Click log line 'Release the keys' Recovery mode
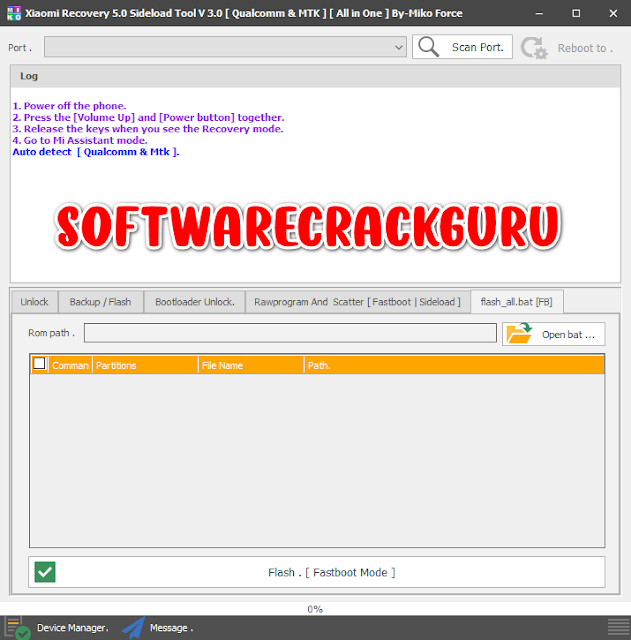Screen dimensions: 631x640 click(x=148, y=129)
